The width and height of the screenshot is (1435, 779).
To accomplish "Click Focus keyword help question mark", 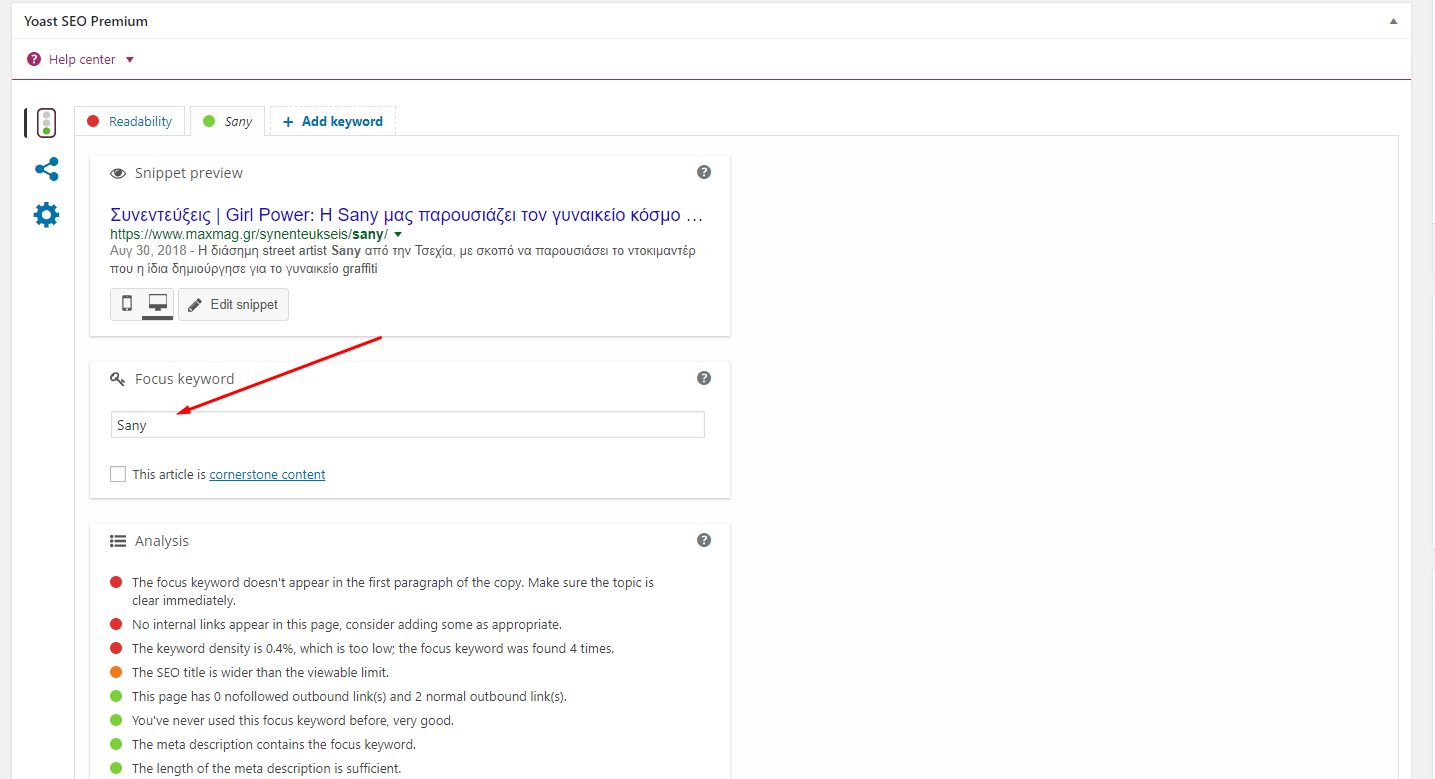I will (704, 378).
